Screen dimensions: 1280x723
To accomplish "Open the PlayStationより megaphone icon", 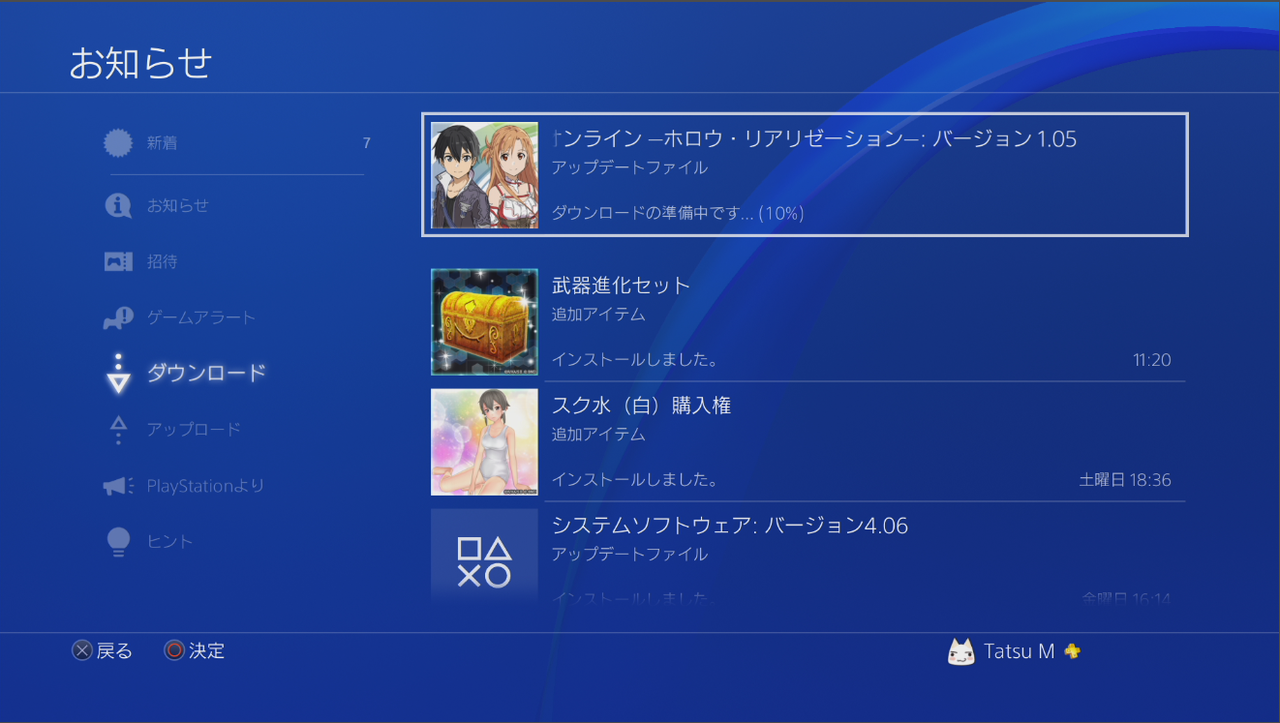I will click(x=118, y=486).
